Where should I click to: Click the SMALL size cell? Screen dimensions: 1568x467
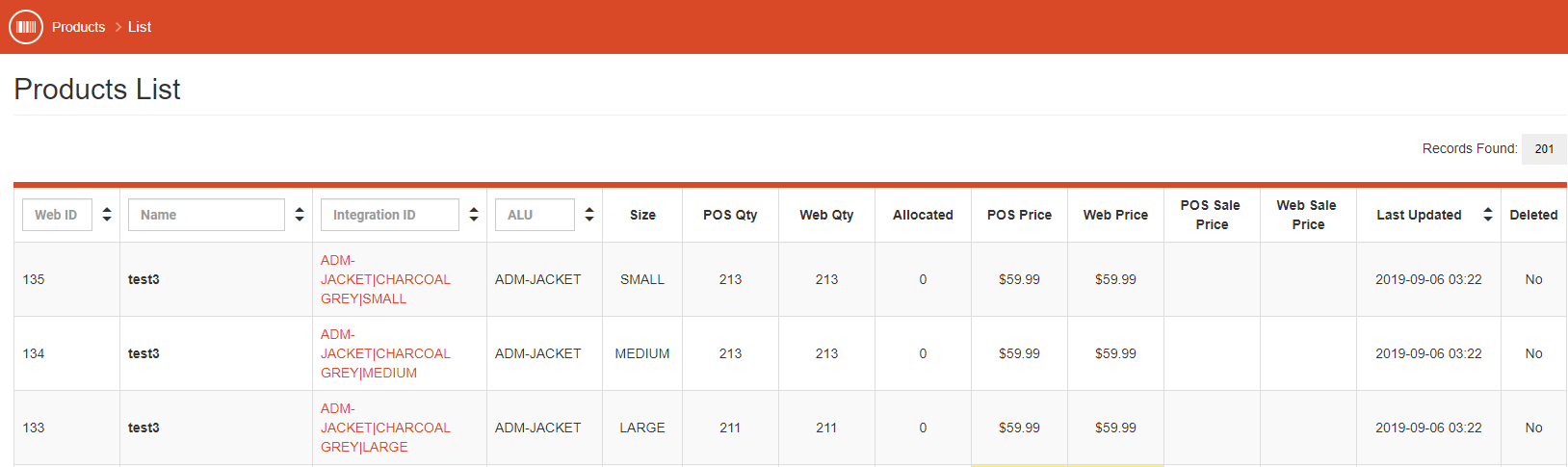(x=642, y=279)
